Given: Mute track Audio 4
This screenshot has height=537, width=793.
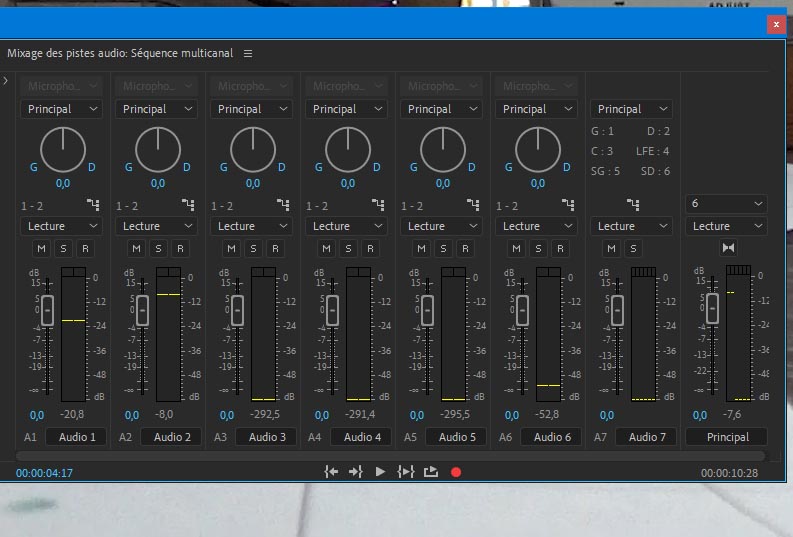Looking at the screenshot, I should coord(327,248).
